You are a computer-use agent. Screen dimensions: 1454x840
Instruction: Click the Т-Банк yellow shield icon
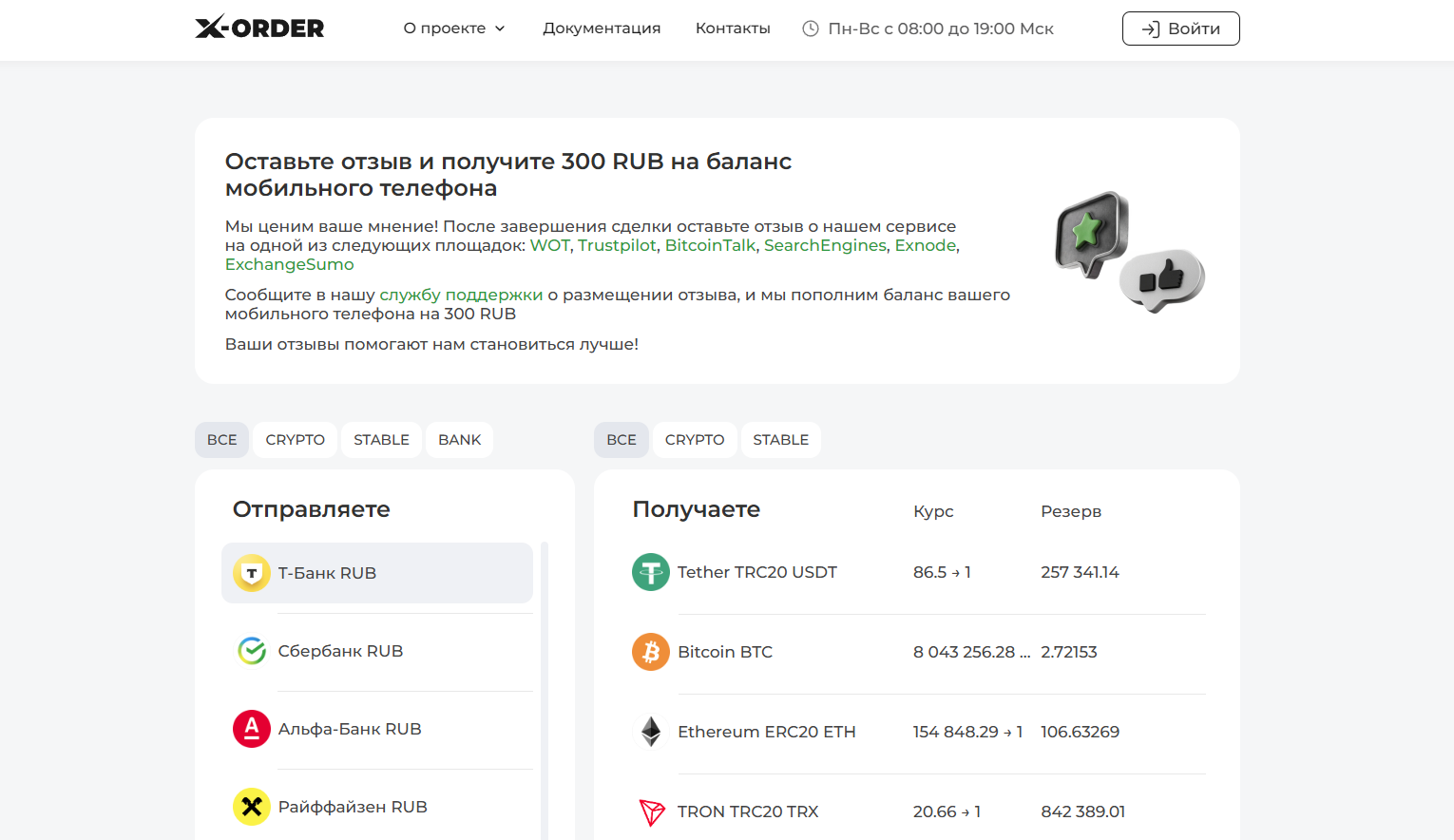(252, 573)
